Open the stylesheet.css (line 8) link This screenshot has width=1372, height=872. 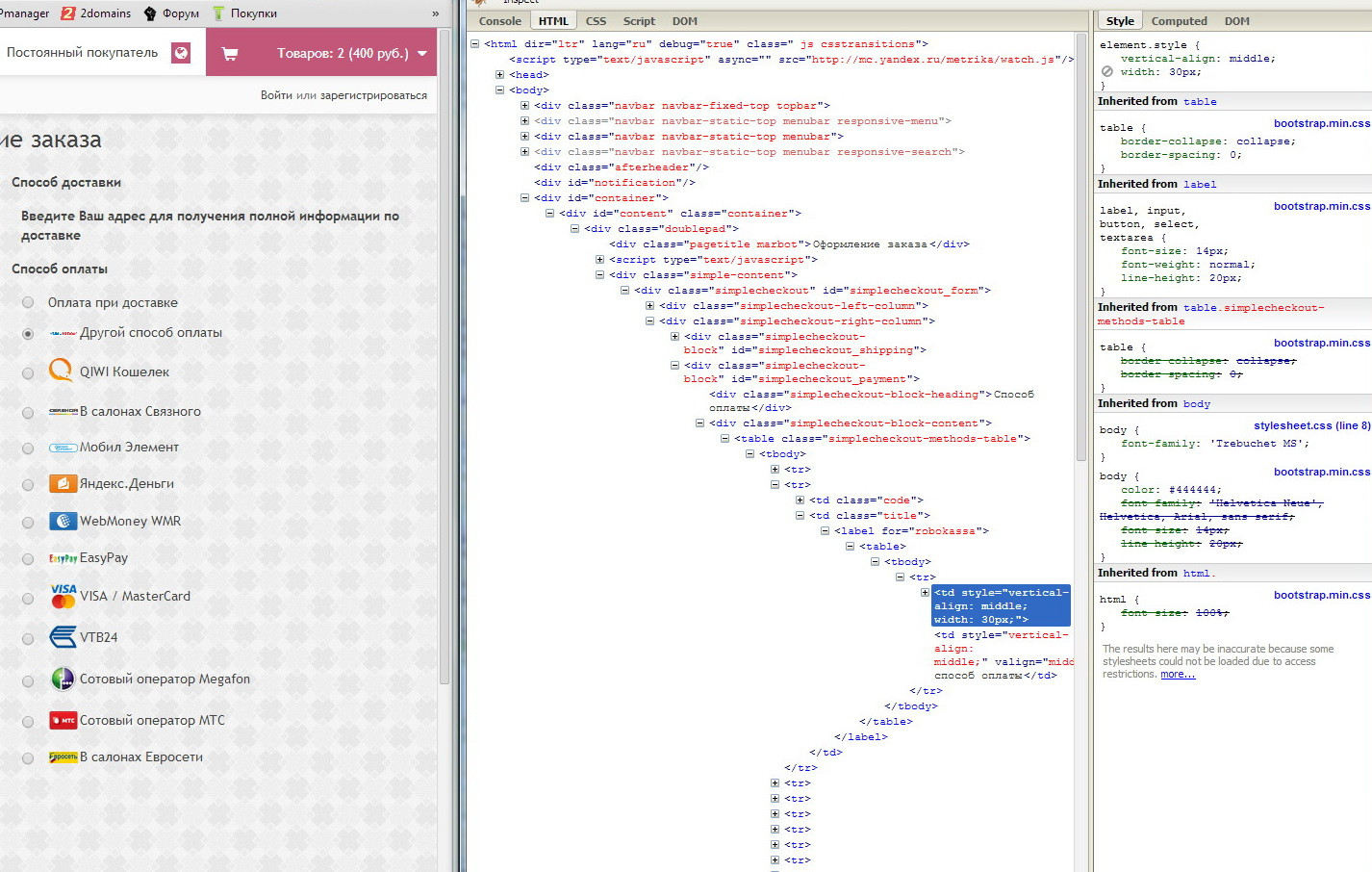pos(1311,425)
